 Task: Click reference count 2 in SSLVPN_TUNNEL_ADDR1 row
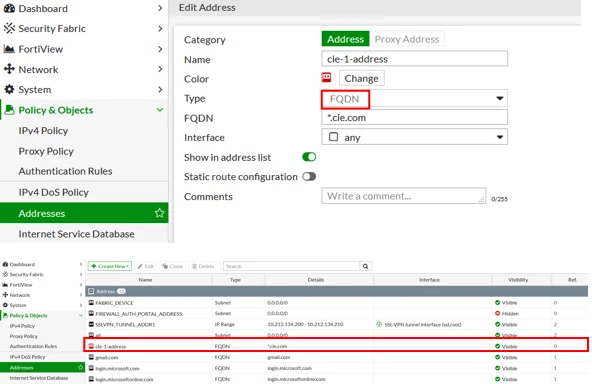(x=555, y=324)
